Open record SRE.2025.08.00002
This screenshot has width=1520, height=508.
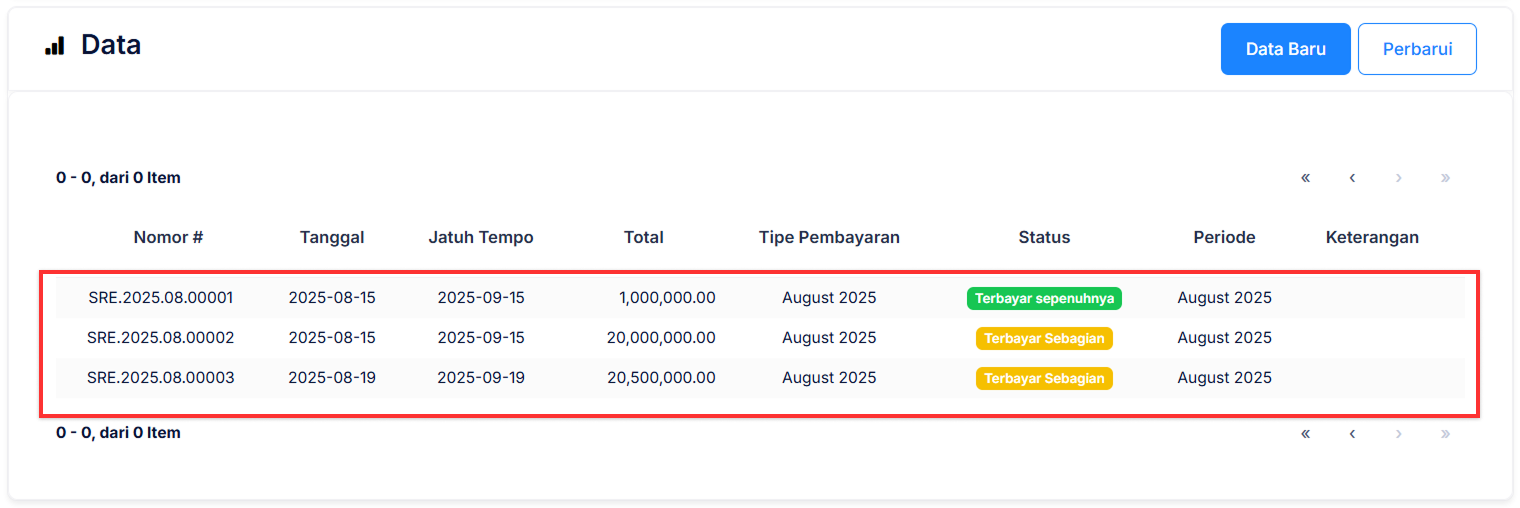(160, 337)
